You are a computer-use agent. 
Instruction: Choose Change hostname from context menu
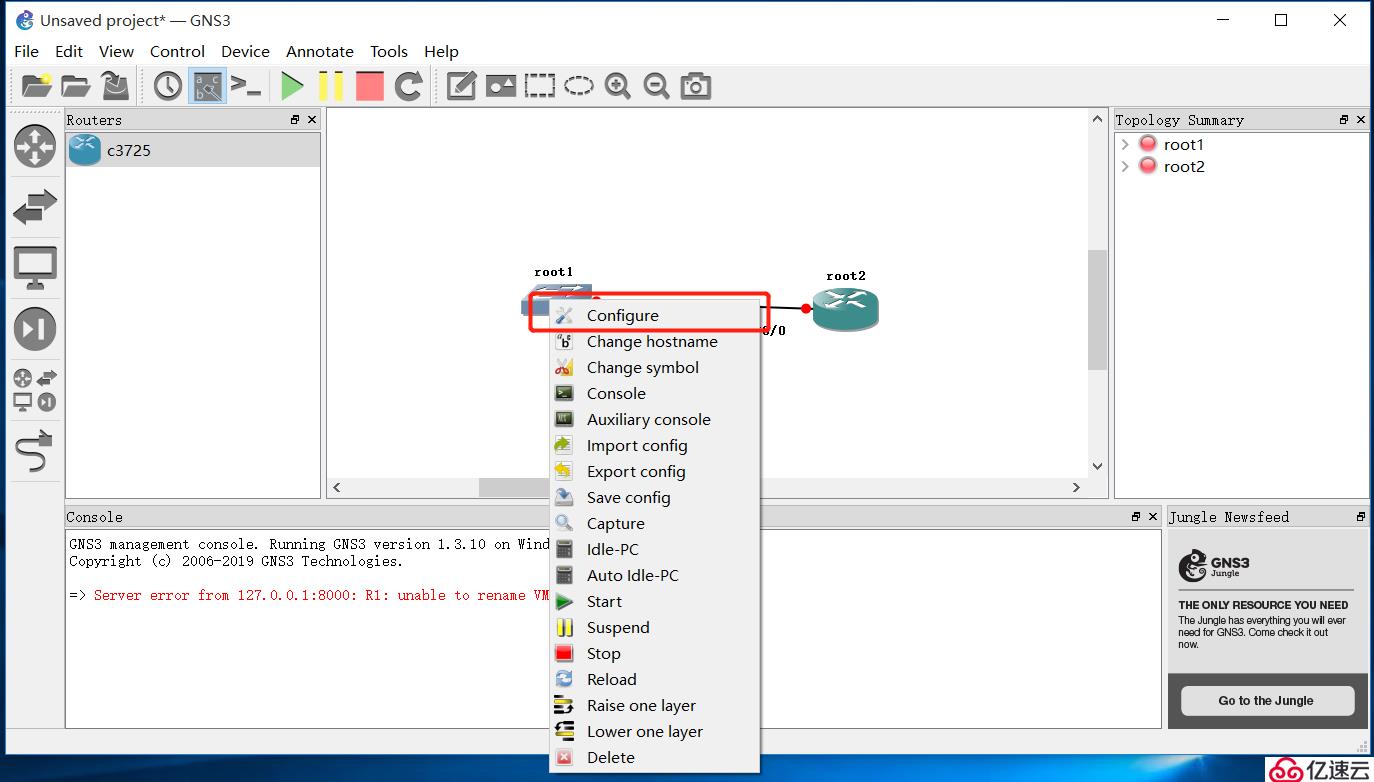tap(655, 341)
